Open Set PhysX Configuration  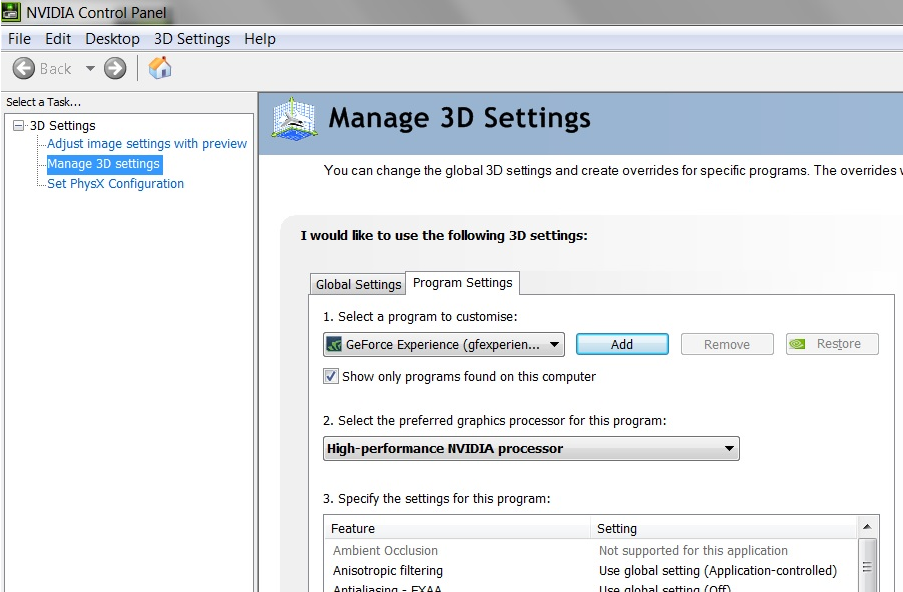pos(115,184)
